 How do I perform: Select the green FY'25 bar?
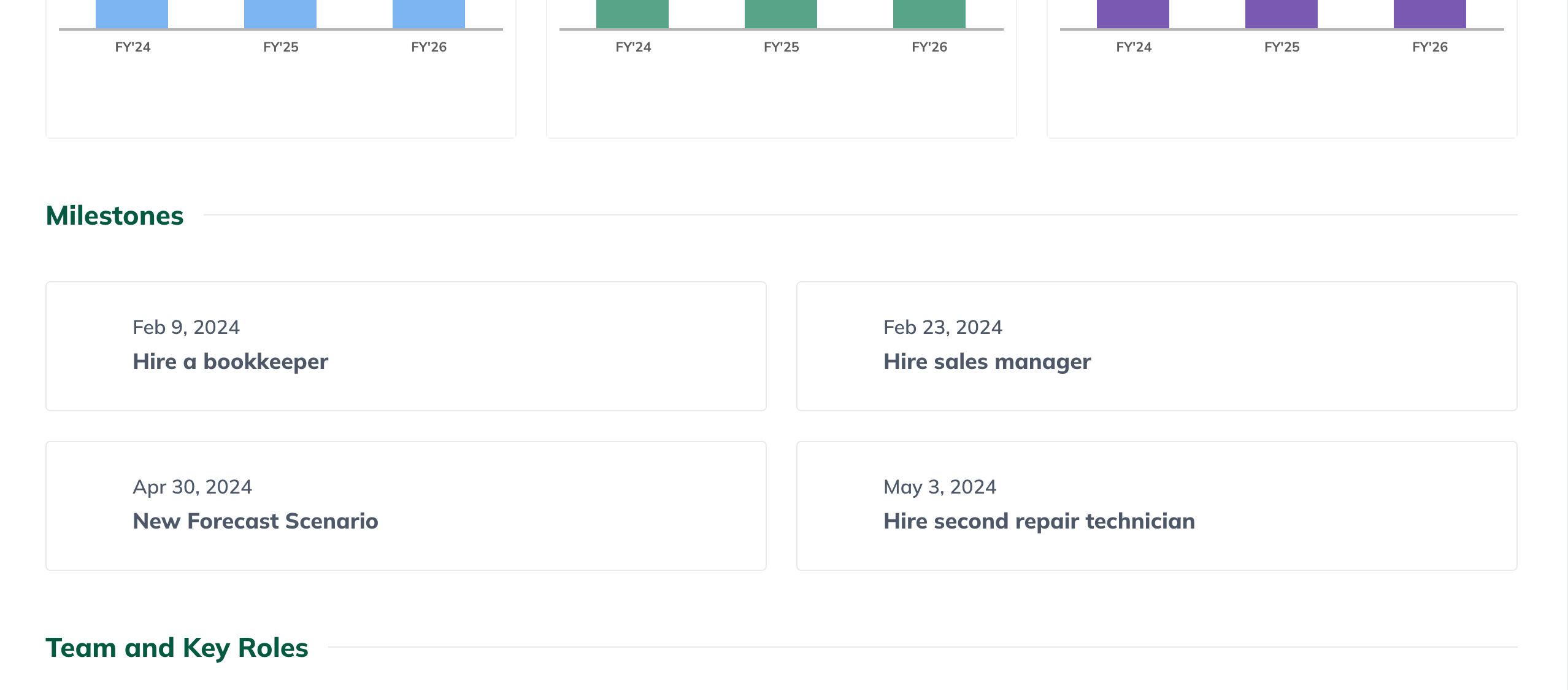[781, 12]
